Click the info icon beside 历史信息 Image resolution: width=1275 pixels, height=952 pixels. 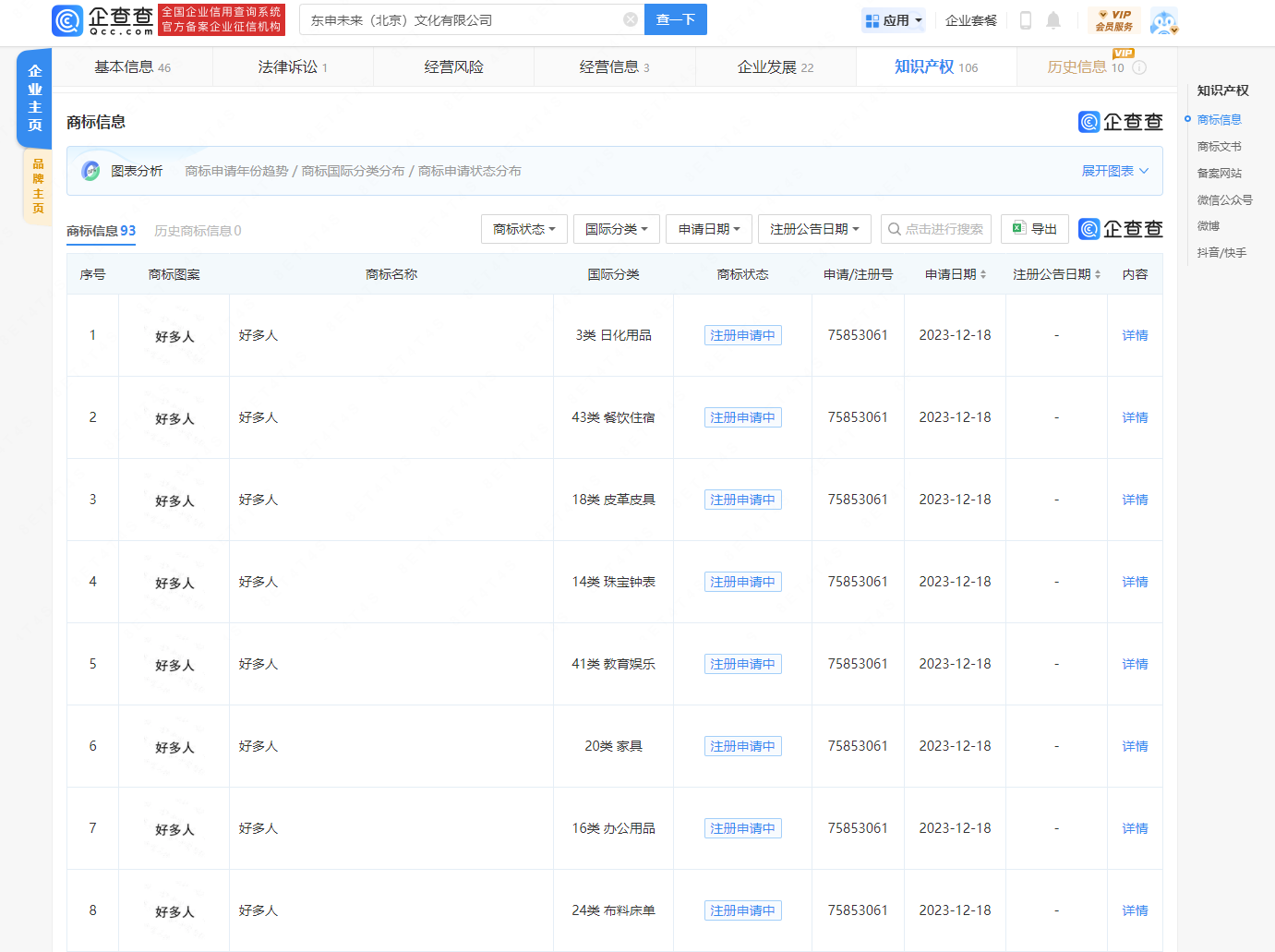click(1139, 67)
